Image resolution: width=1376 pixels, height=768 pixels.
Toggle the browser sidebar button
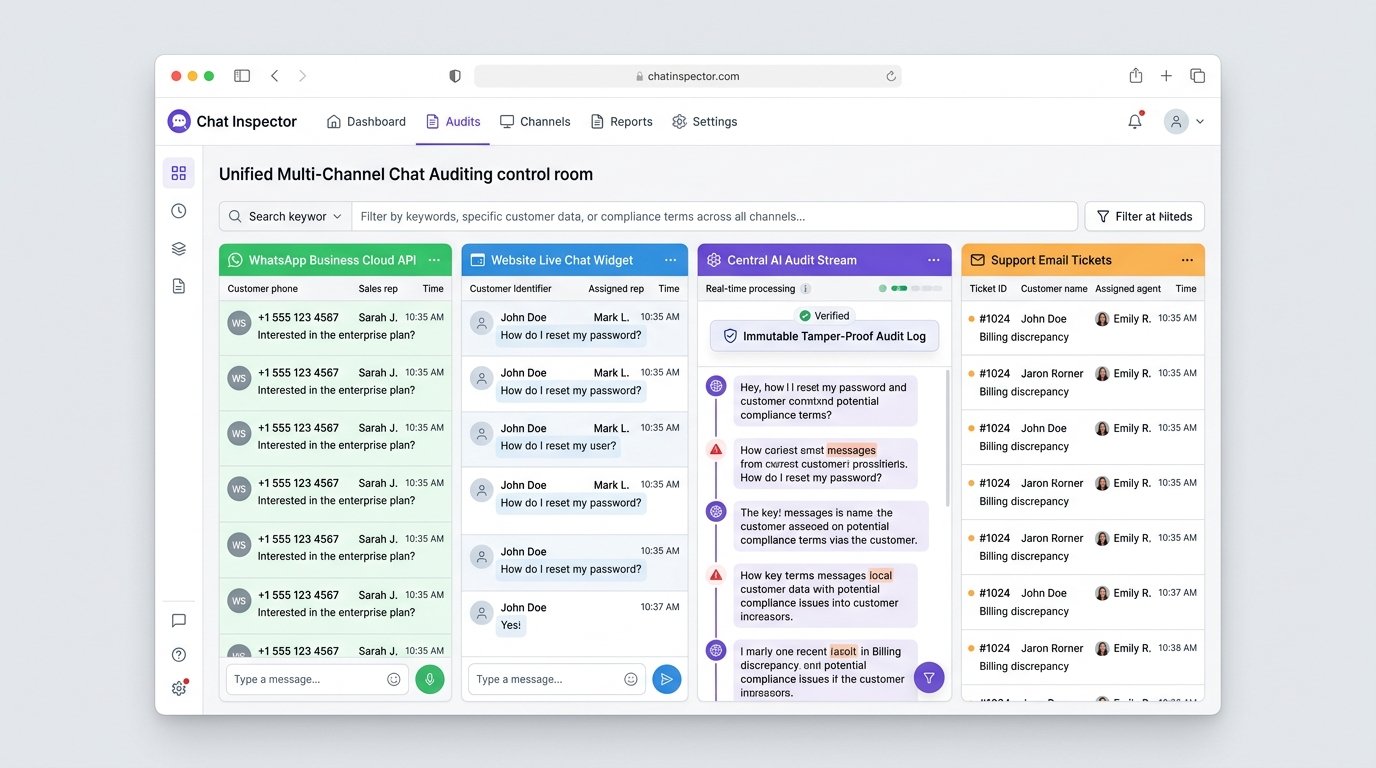242,76
